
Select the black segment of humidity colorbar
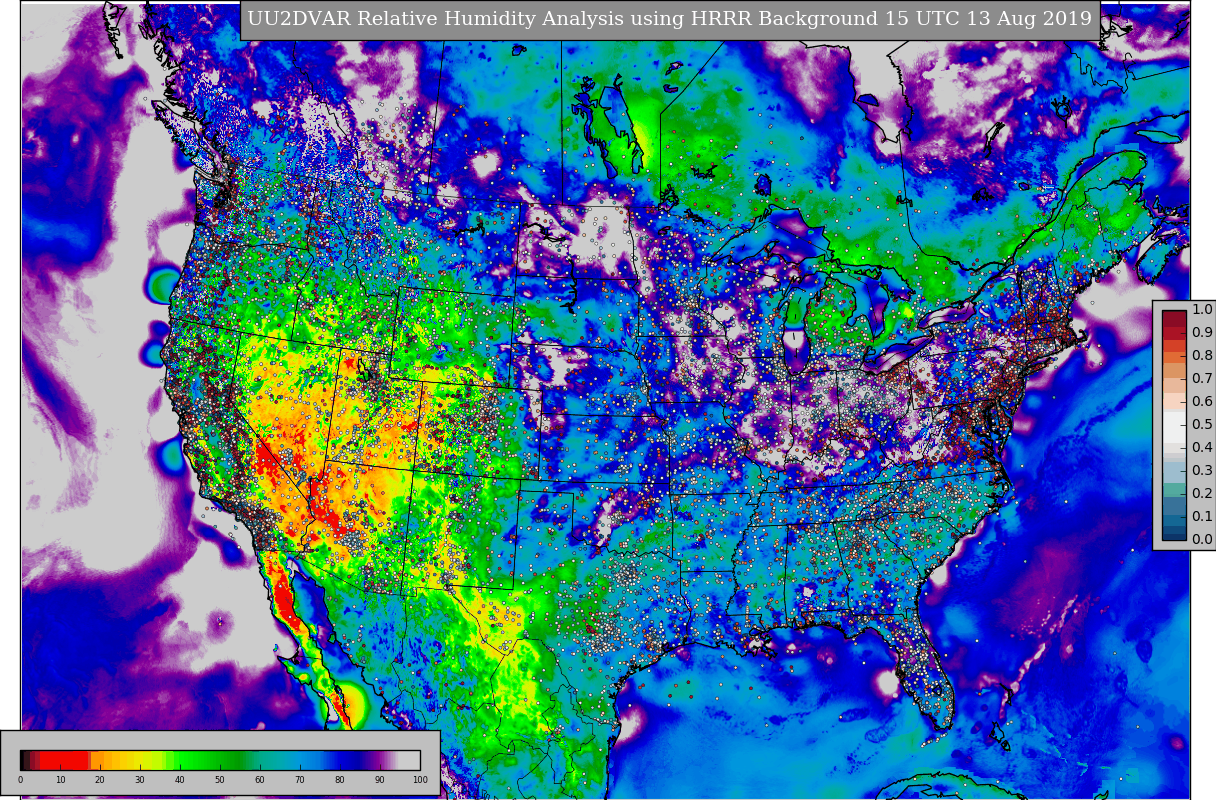(x=24, y=760)
